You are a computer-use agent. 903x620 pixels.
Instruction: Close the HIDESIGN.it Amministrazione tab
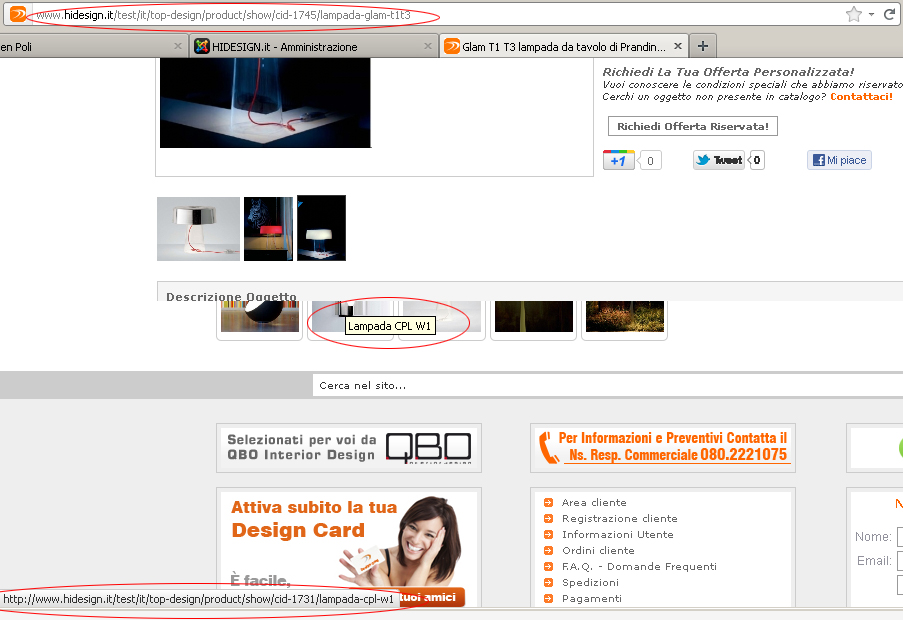427,46
